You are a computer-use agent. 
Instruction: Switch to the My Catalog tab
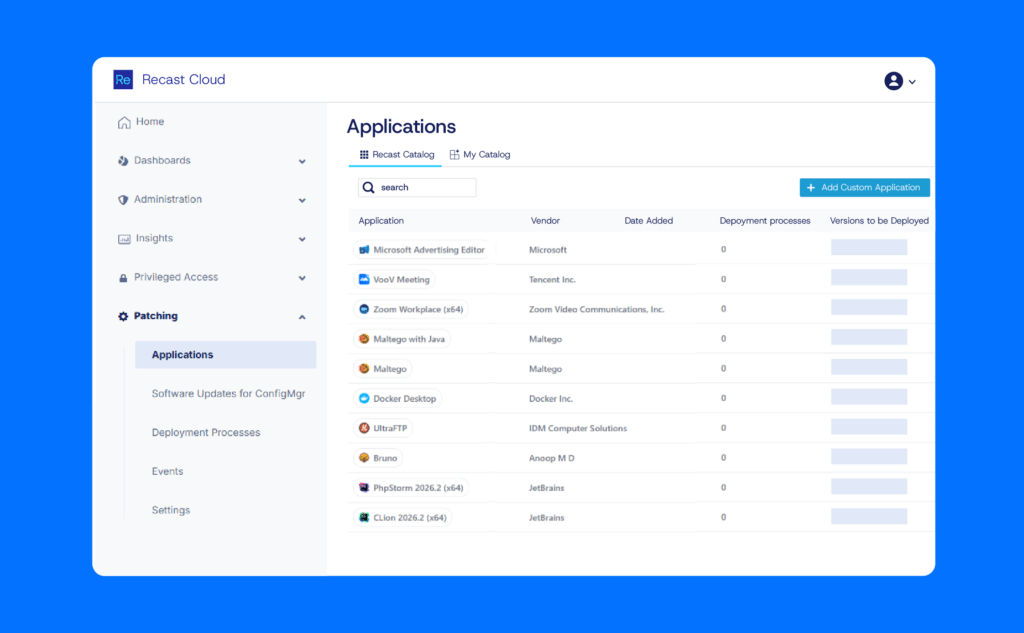click(480, 155)
